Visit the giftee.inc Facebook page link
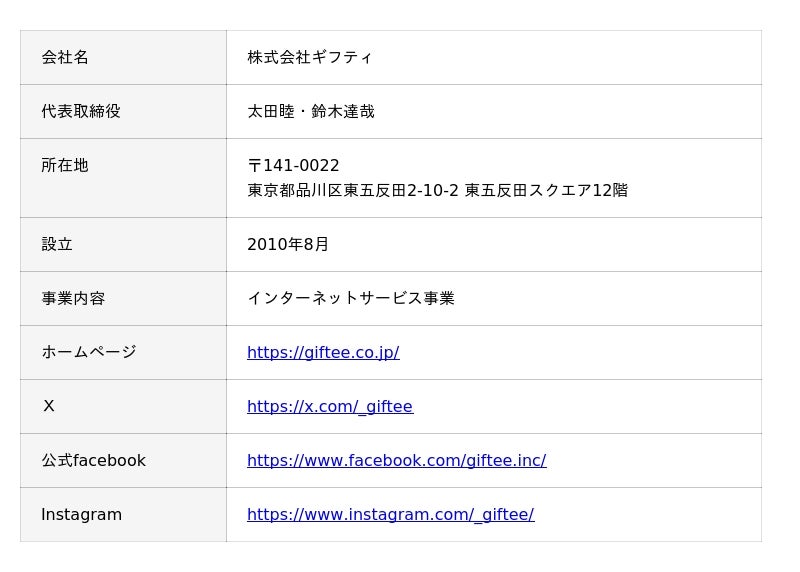Viewport: 800px width, 572px height. (396, 460)
